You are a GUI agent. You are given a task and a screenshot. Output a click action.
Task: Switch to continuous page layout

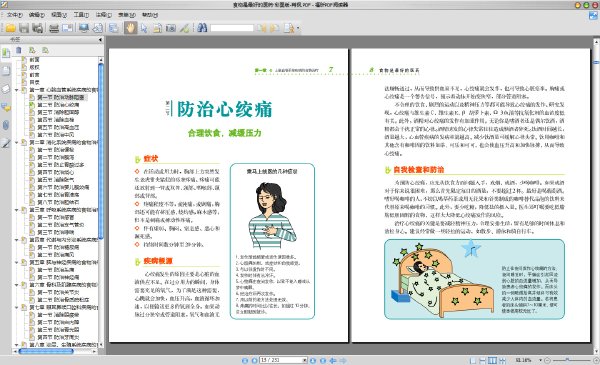483,360
